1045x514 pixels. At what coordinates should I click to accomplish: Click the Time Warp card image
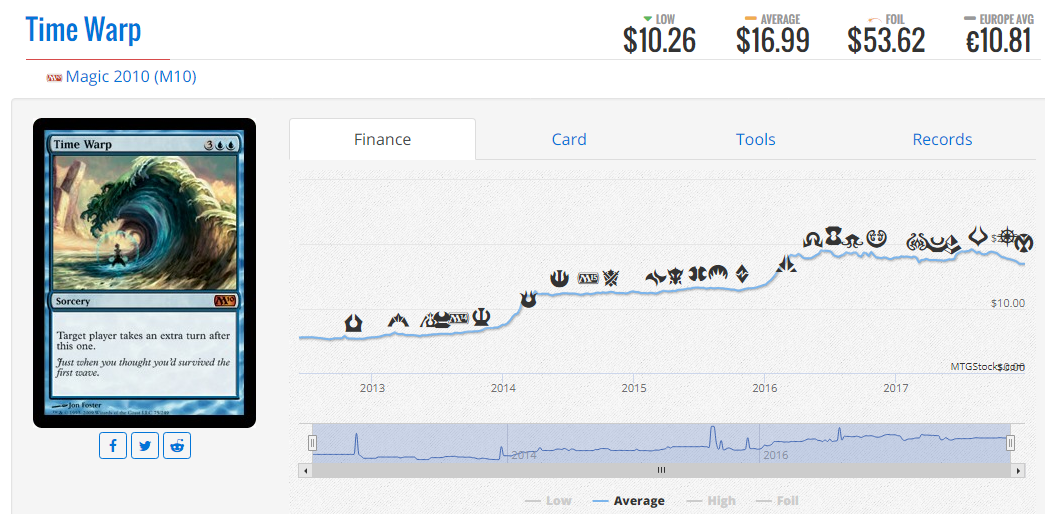click(x=145, y=272)
